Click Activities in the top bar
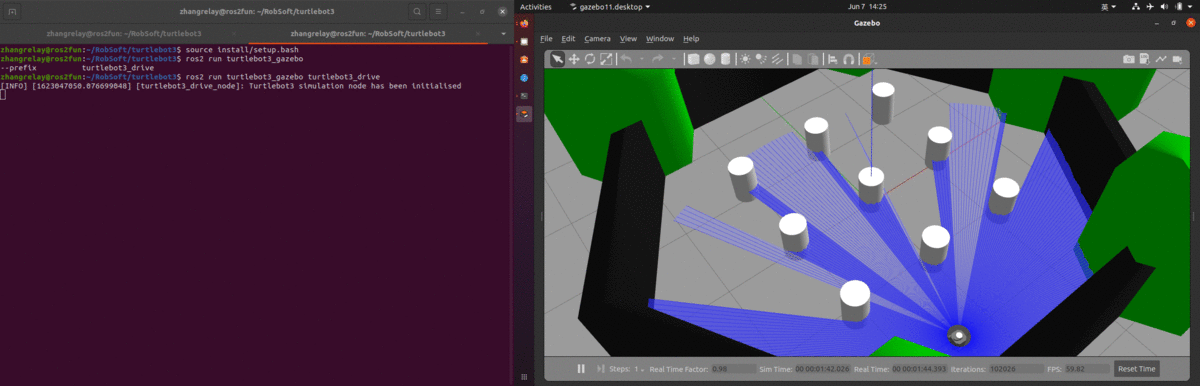This screenshot has height=386, width=1200. pyautogui.click(x=536, y=6)
